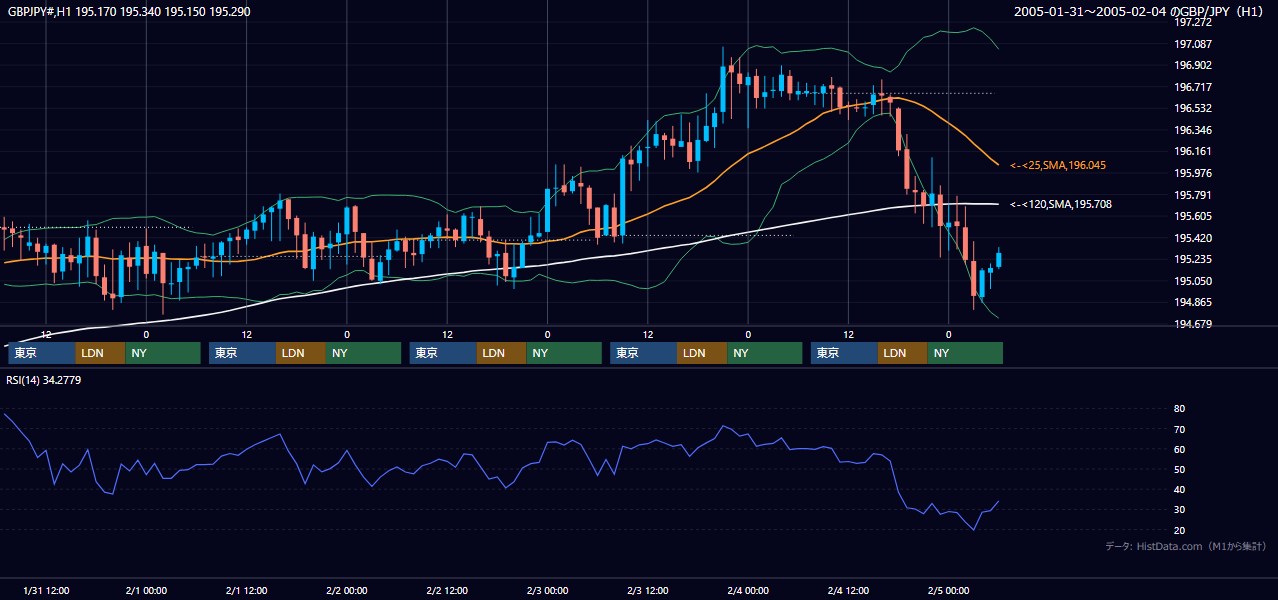Pick the 196.161 price axis value
Screen dimensions: 1278x600
pos(1192,152)
